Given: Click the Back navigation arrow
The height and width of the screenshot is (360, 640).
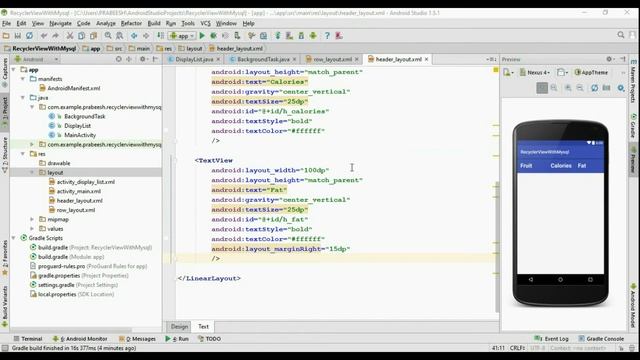Looking at the screenshot, I should (134, 36).
